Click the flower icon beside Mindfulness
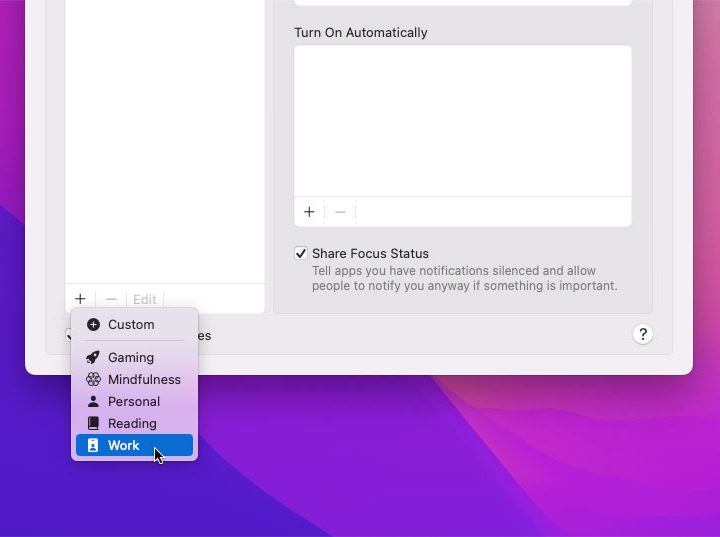The width and height of the screenshot is (720, 537). 93,379
